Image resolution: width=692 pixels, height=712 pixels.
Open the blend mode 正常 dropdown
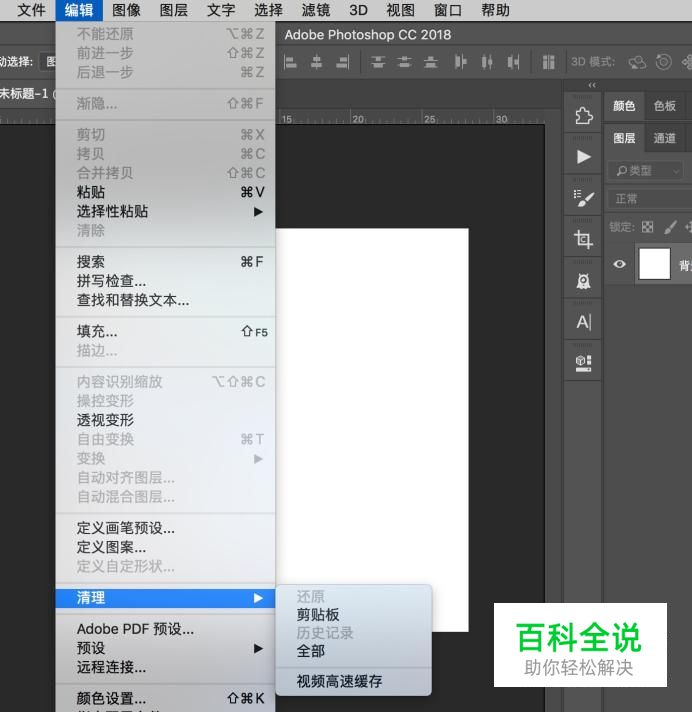pyautogui.click(x=649, y=199)
